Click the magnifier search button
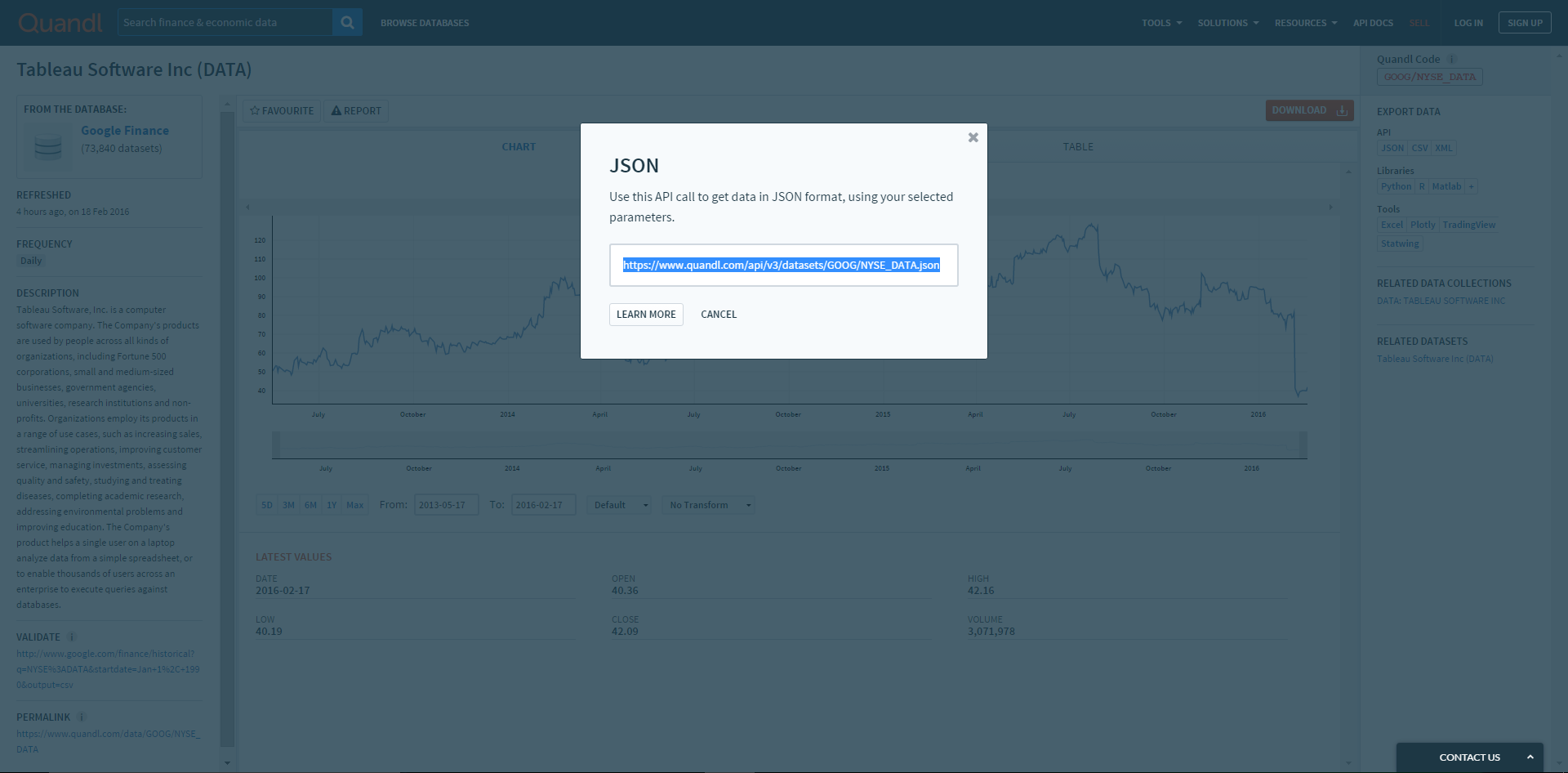Image resolution: width=1568 pixels, height=773 pixels. pyautogui.click(x=347, y=22)
